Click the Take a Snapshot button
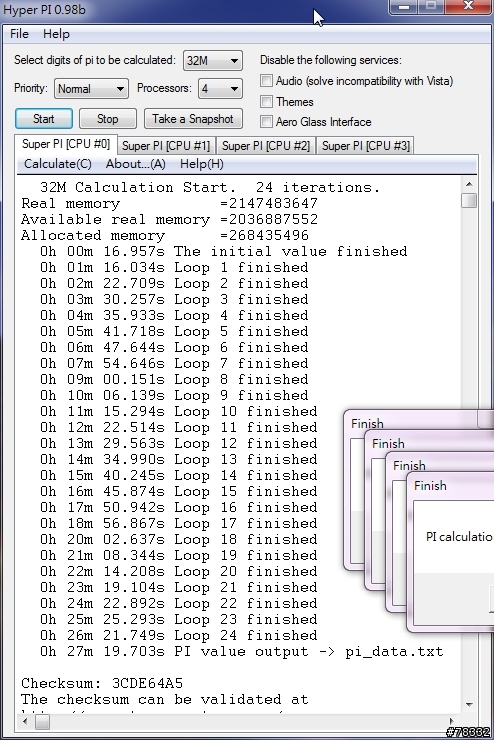 click(x=193, y=118)
